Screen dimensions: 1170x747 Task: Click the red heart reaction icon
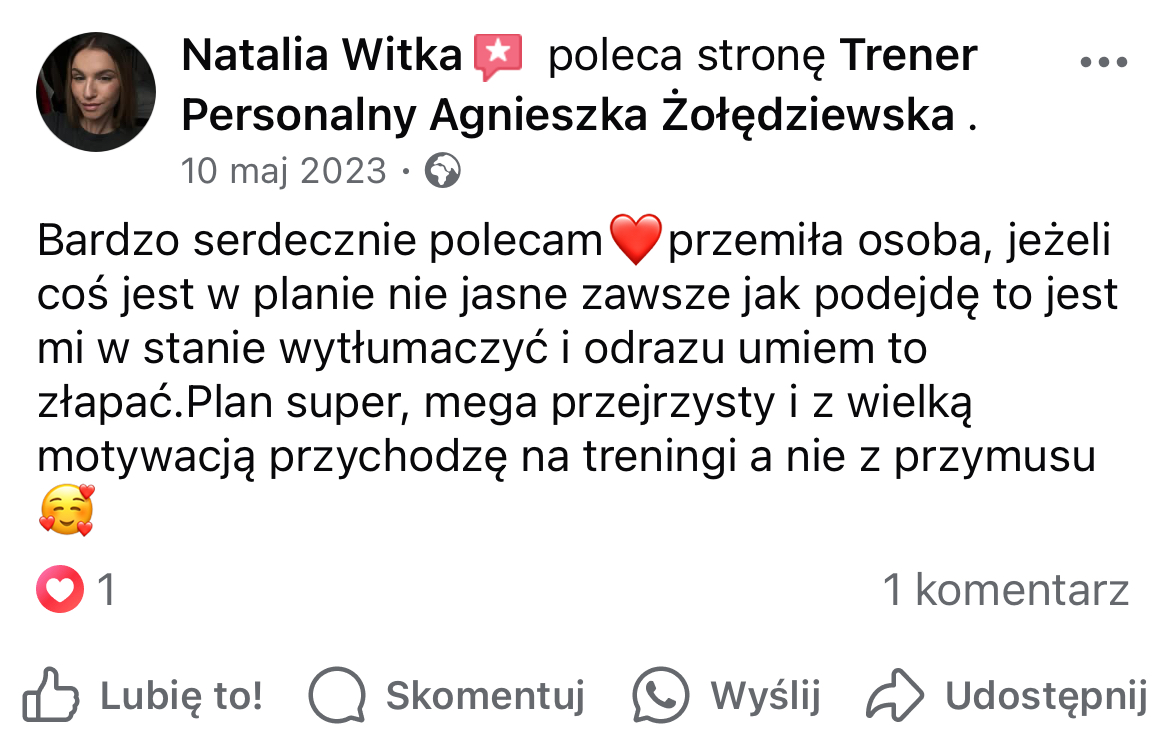(x=60, y=591)
